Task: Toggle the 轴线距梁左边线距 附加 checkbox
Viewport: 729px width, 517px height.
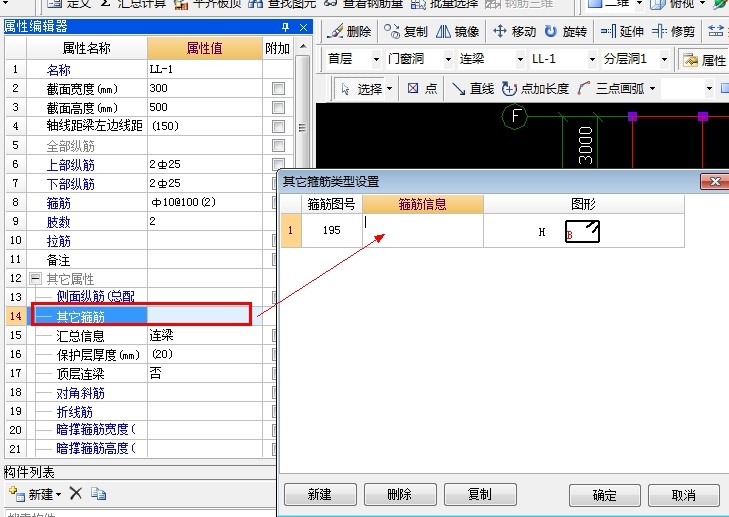Action: pos(278,126)
